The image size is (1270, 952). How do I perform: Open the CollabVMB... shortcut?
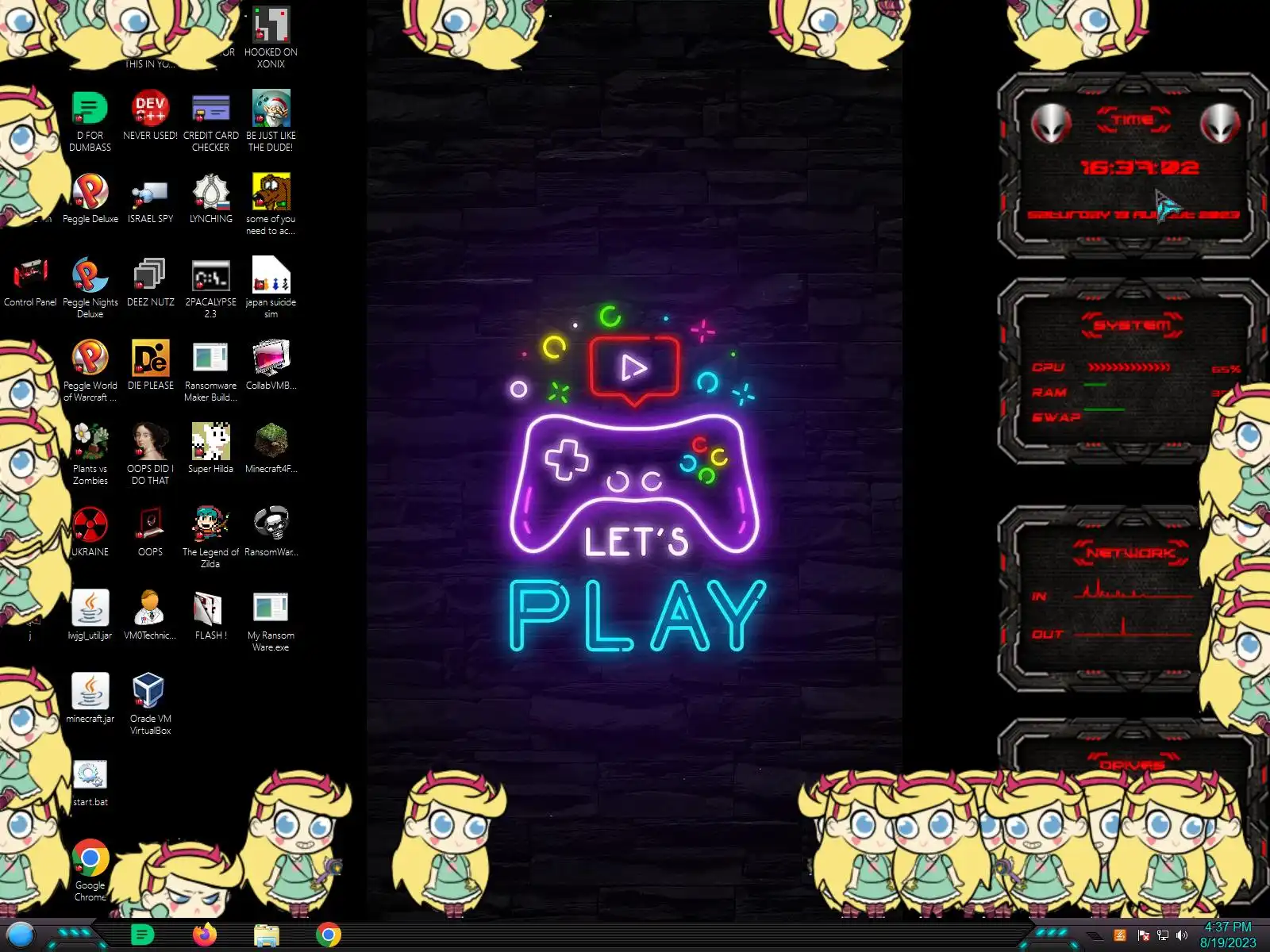tap(271, 365)
